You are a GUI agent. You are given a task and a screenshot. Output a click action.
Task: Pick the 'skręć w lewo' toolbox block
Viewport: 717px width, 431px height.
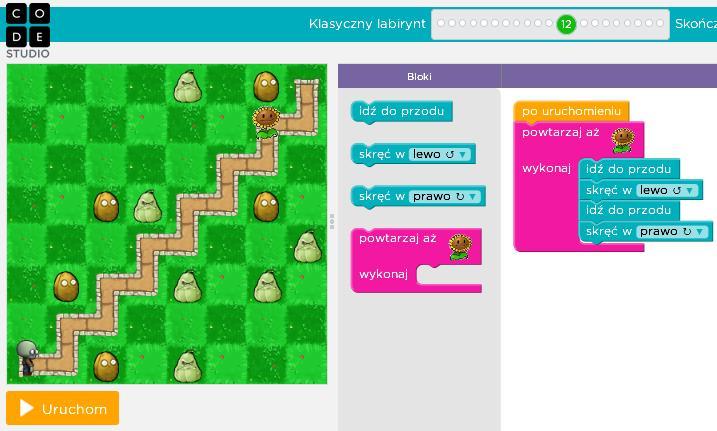pyautogui.click(x=413, y=154)
